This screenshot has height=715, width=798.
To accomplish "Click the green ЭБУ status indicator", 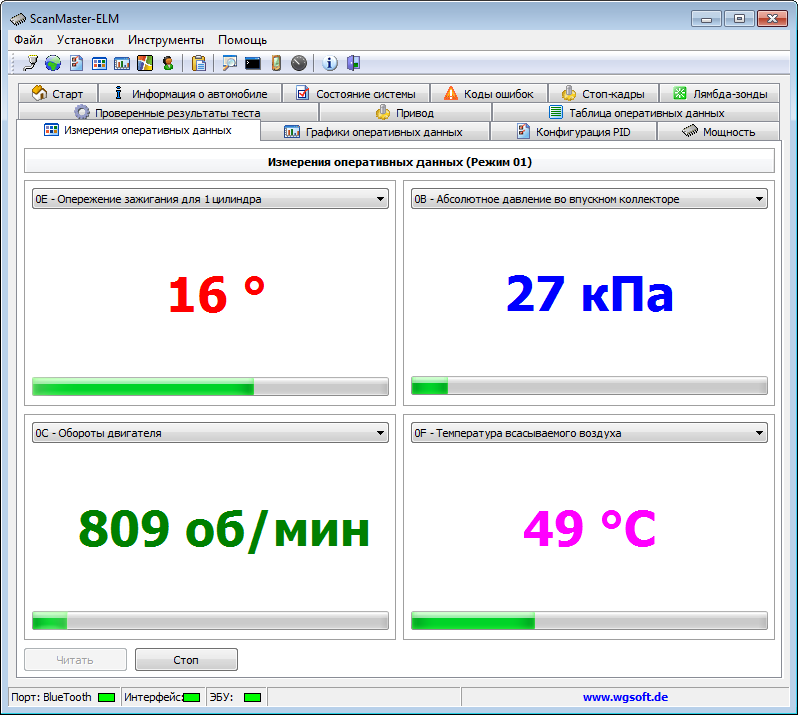I will (252, 697).
